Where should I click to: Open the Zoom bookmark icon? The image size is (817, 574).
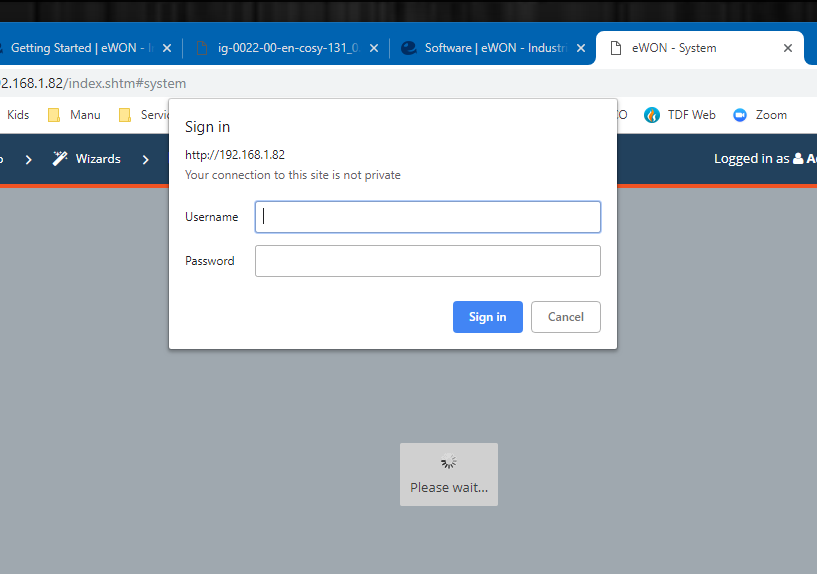(x=740, y=115)
